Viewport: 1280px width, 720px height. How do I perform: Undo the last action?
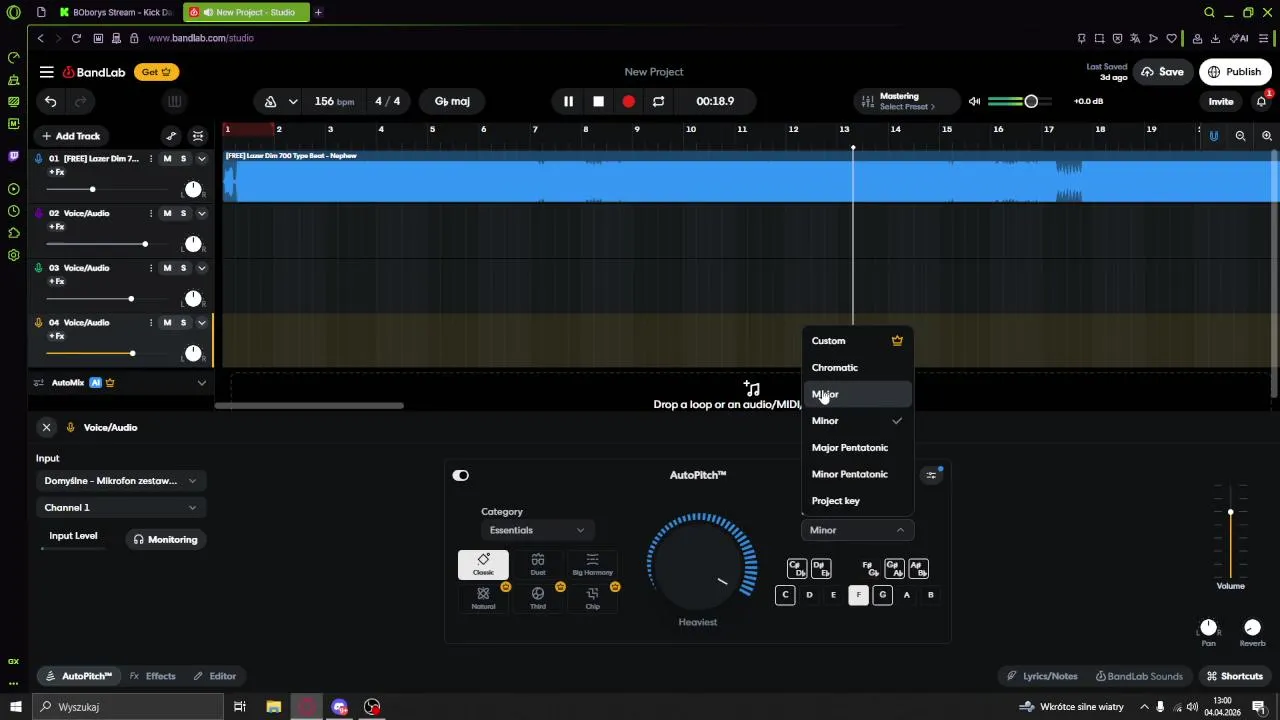[x=51, y=101]
